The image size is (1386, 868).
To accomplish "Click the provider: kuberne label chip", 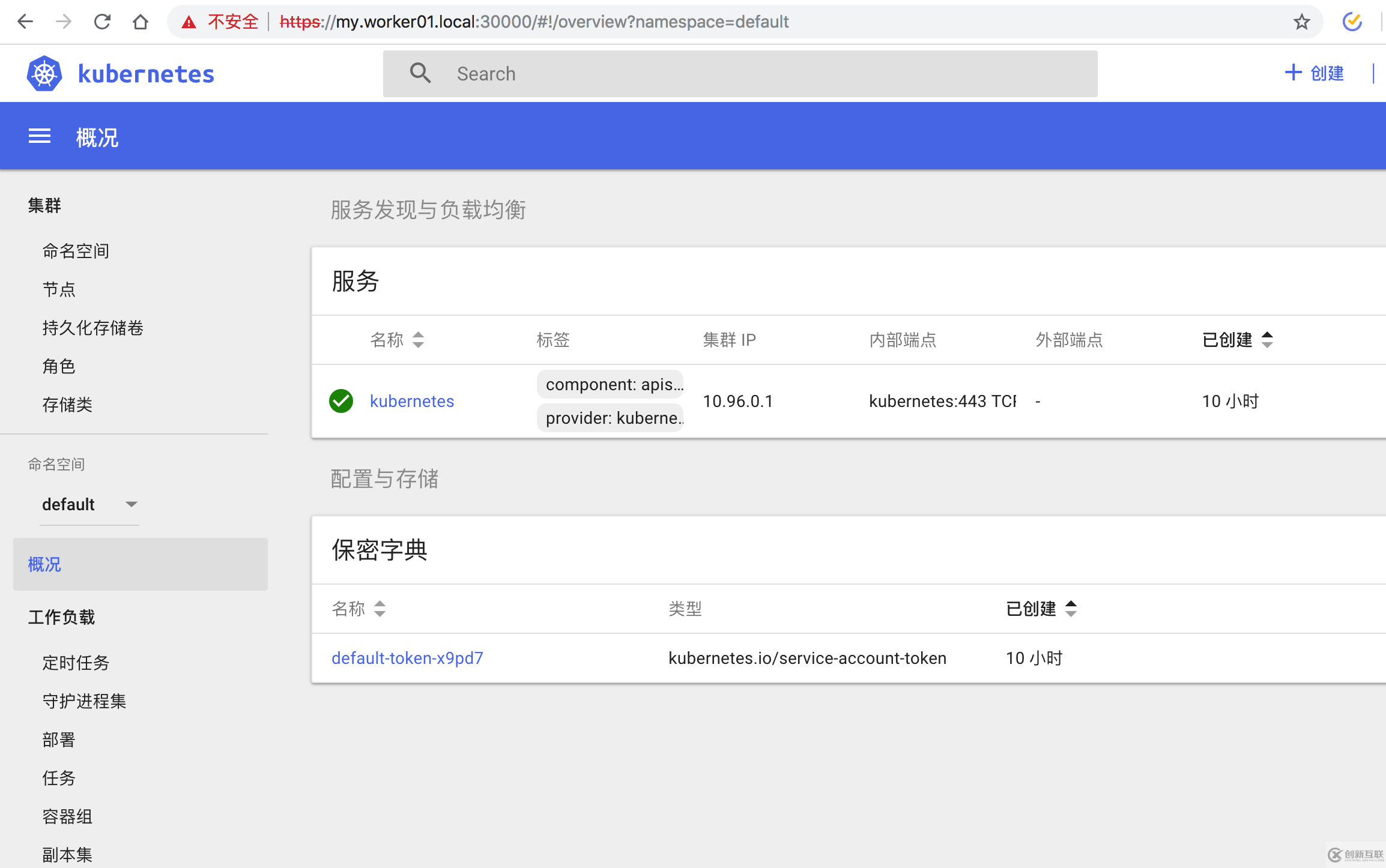I will click(610, 418).
